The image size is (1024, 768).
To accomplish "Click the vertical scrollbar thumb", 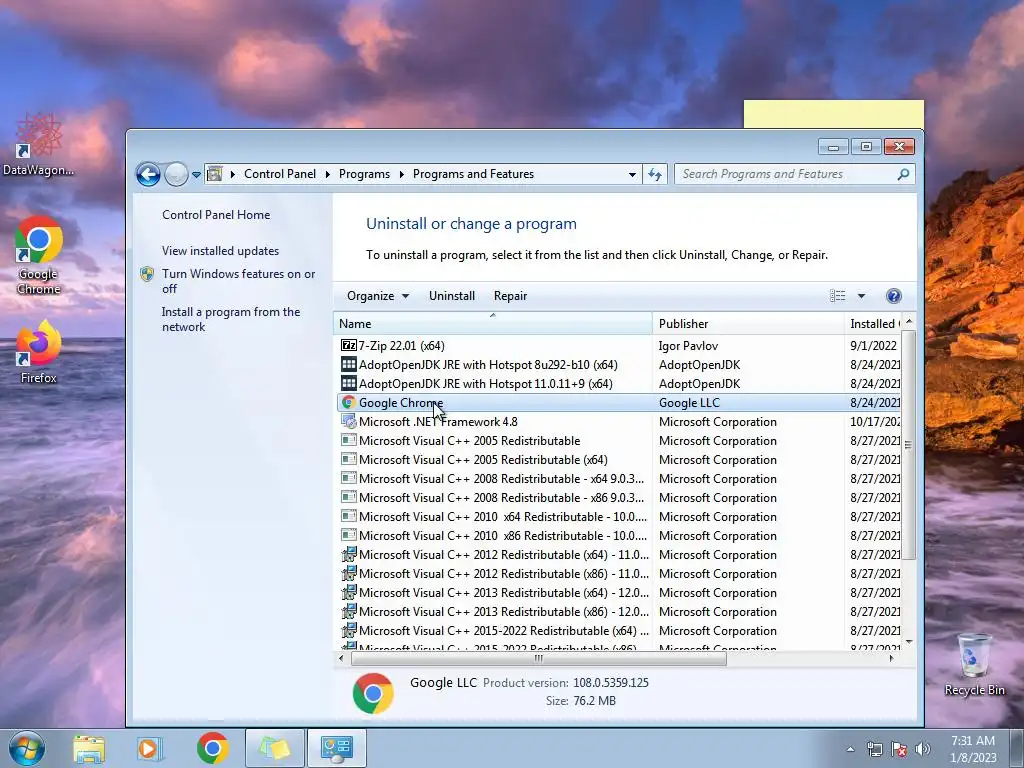I will pos(908,445).
